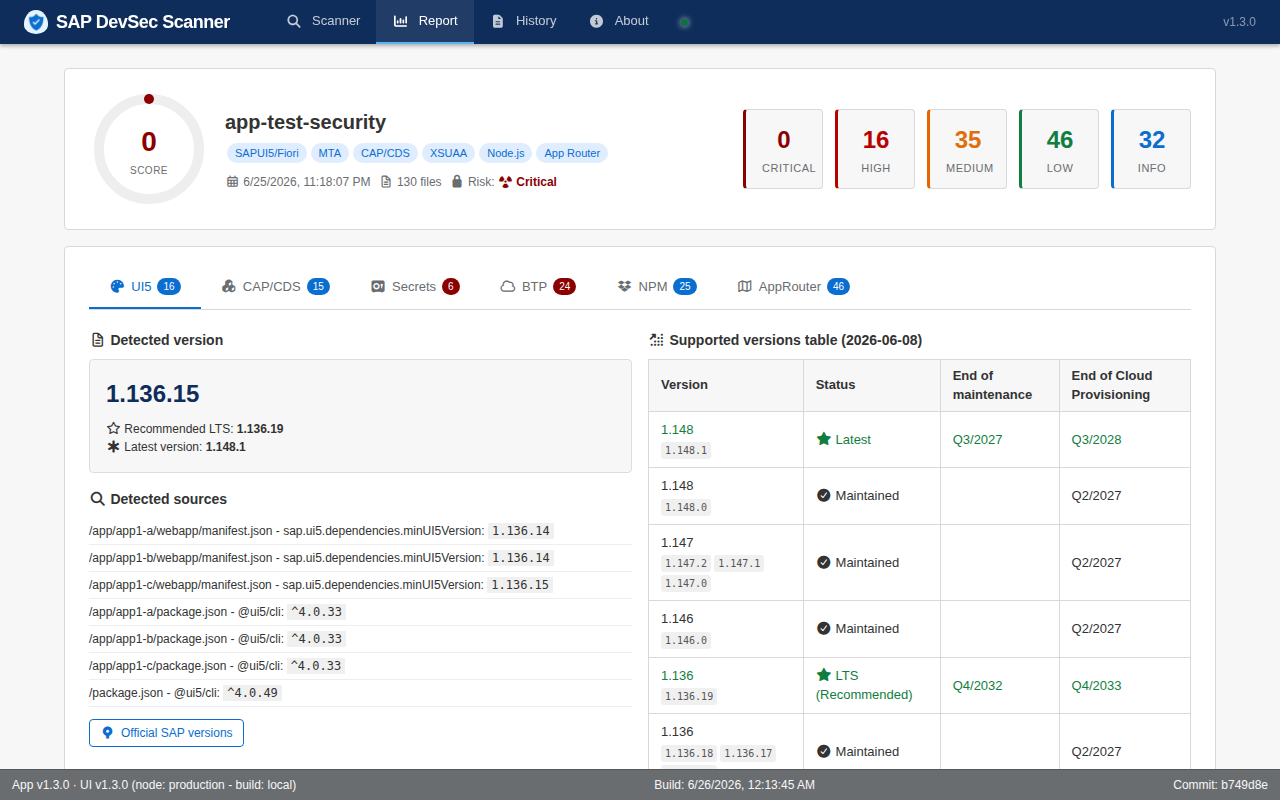1280x800 pixels.
Task: Click the score ring gauge
Action: pyautogui.click(x=149, y=149)
